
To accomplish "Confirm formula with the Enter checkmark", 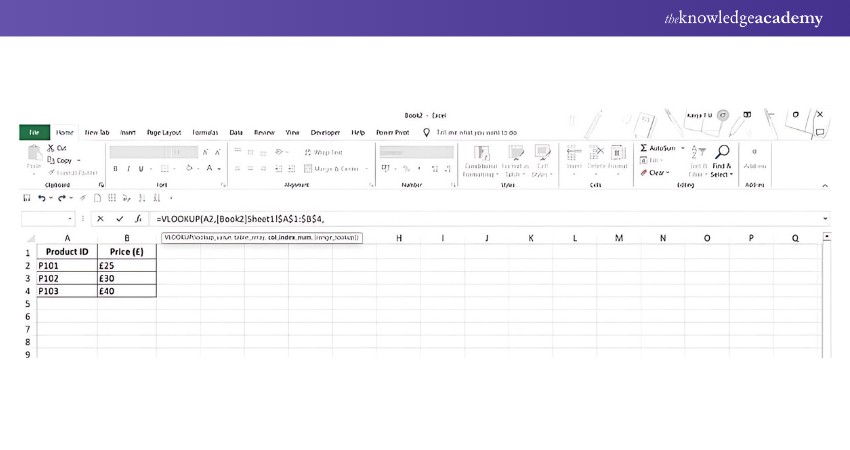I will coord(120,218).
